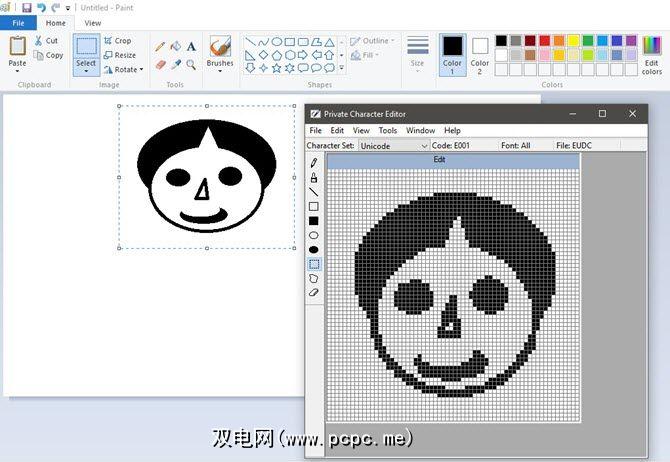Image resolution: width=670 pixels, height=462 pixels.
Task: Open the File tab in Paint
Action: [x=18, y=23]
